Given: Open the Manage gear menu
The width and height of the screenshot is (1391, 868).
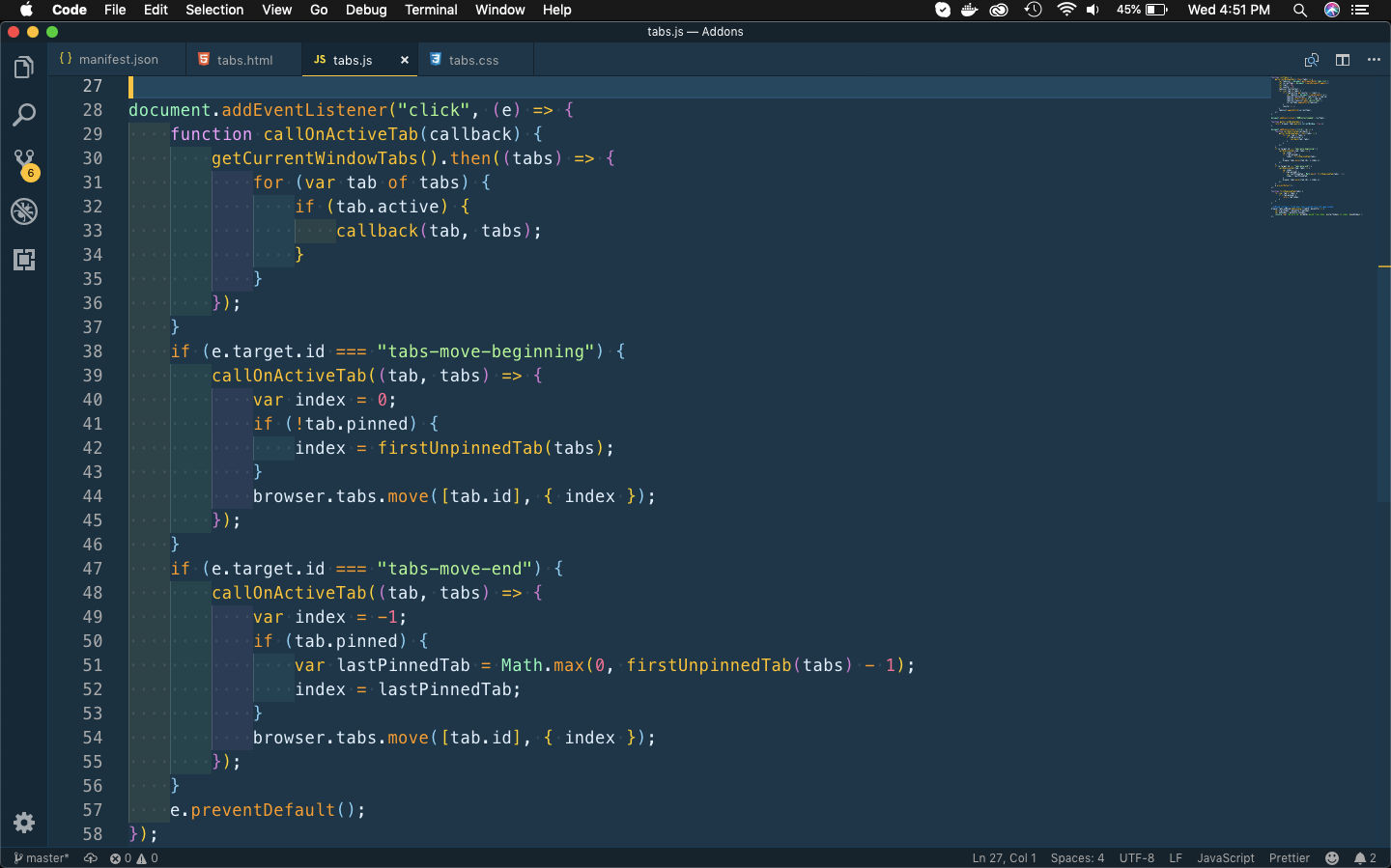Looking at the screenshot, I should [x=24, y=823].
